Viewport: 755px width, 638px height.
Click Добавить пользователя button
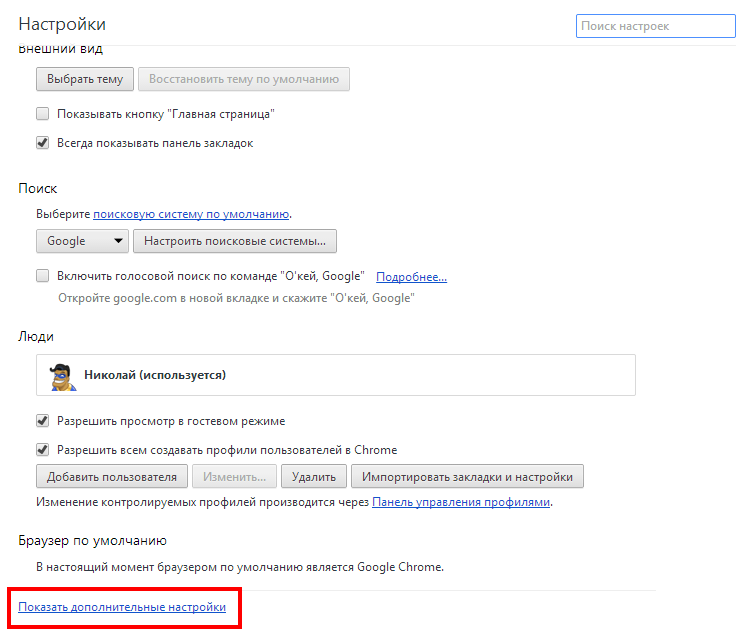(x=112, y=477)
